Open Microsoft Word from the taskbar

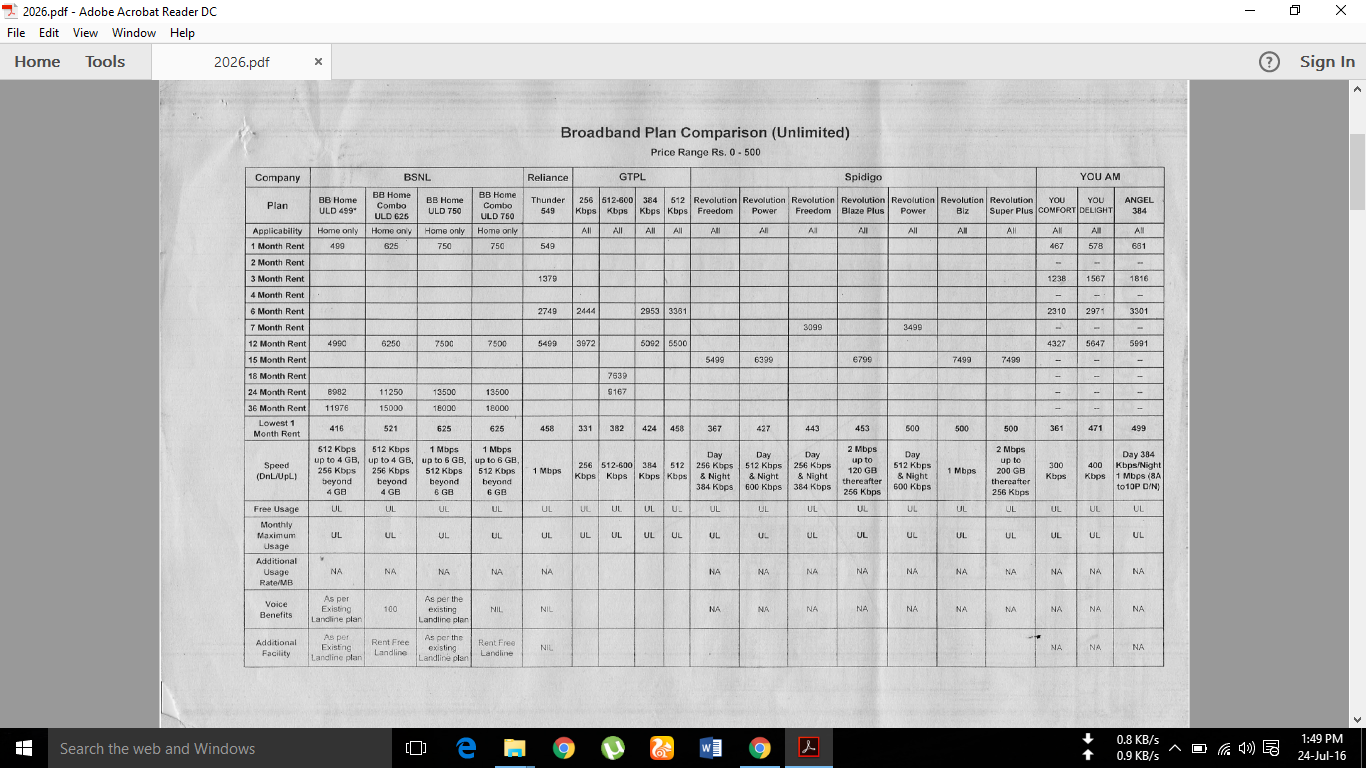[710, 748]
